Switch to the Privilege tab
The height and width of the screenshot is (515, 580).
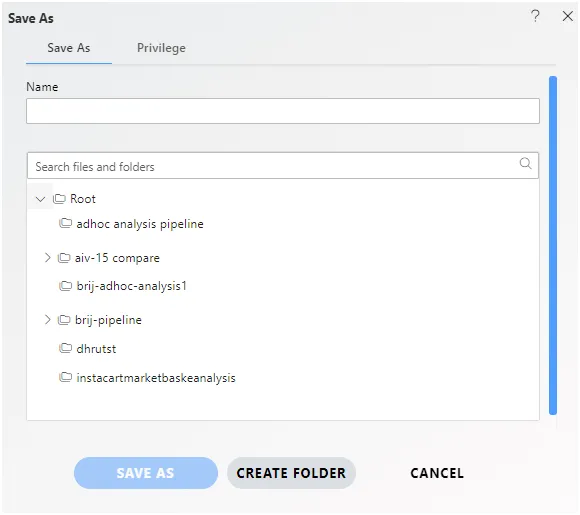coord(161,48)
